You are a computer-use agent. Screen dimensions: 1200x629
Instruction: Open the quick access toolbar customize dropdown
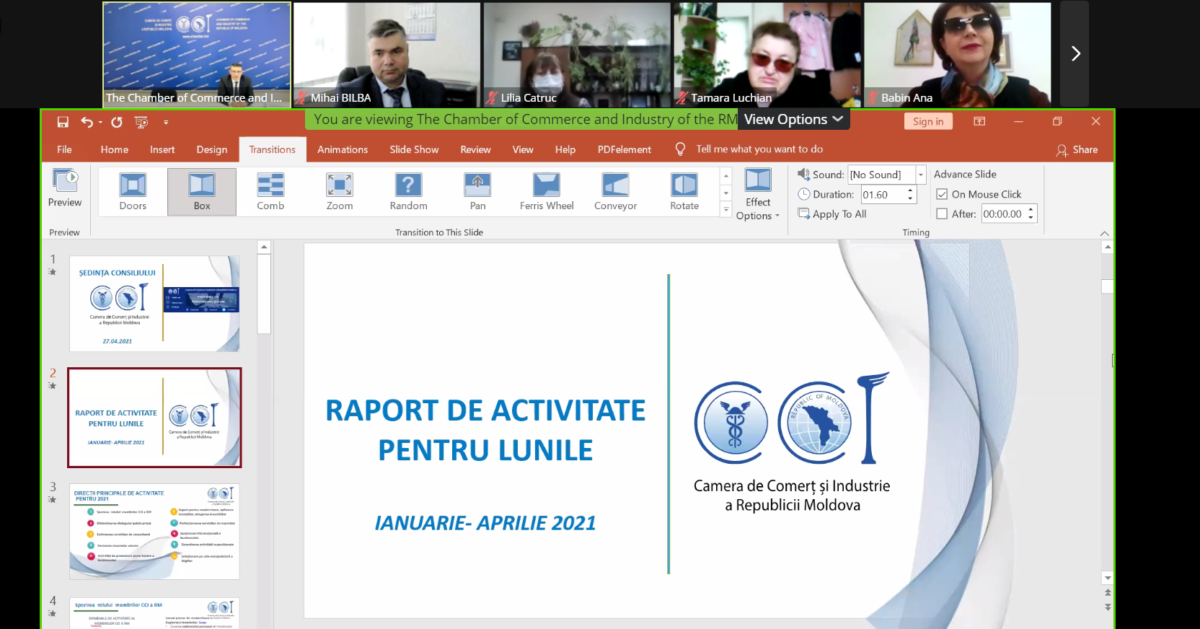pos(166,122)
